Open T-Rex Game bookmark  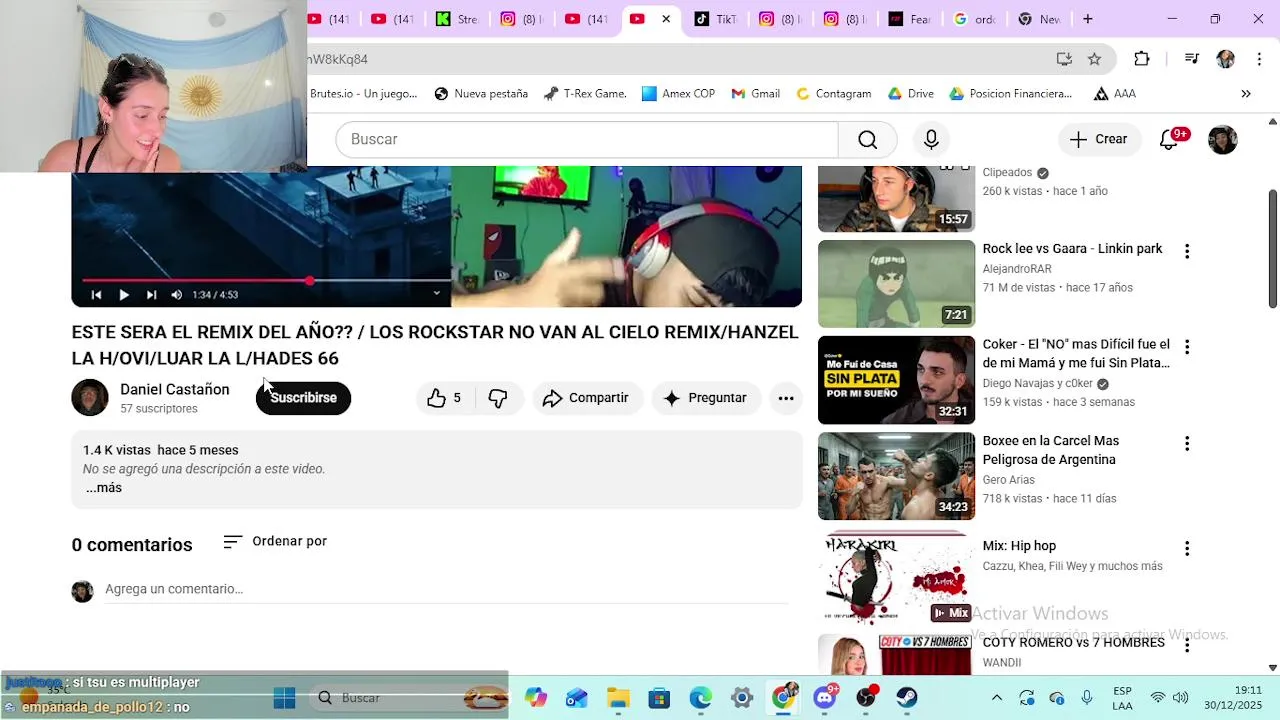585,94
